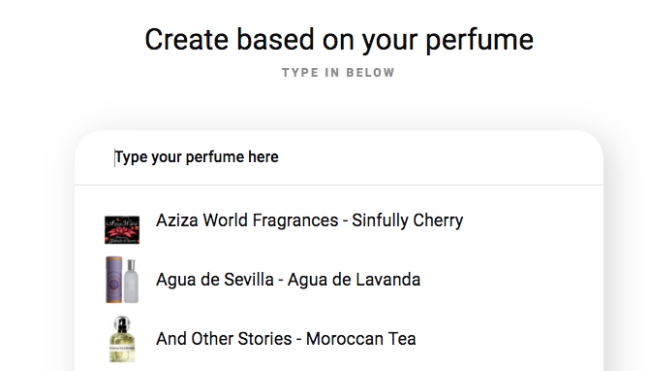Place the cursor at the start of the perfume input

115,158
